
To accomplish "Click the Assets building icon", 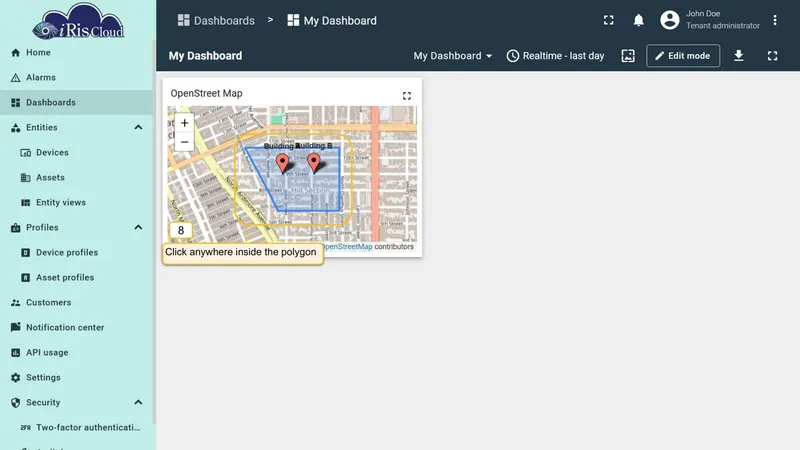I will (26, 178).
